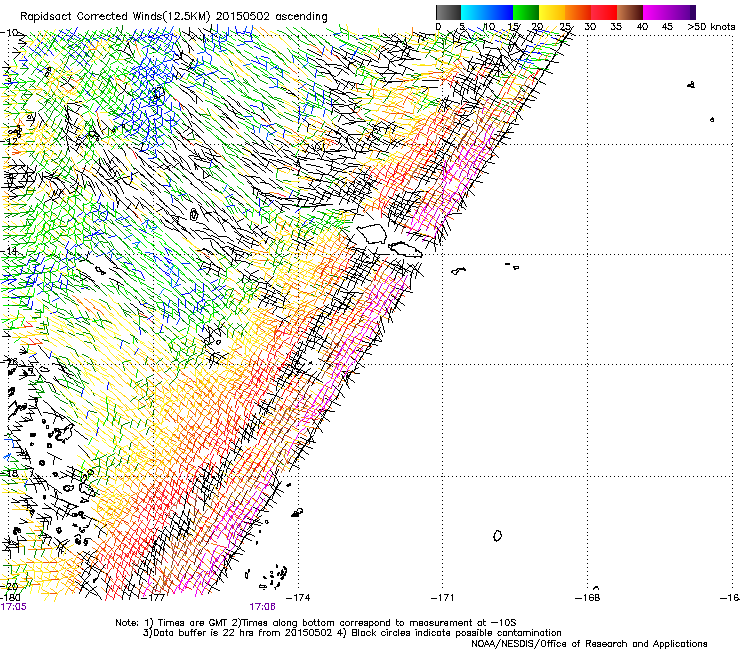Click the note 'Black circles indicate possible contamination'
The image size is (740, 650).
pos(456,633)
